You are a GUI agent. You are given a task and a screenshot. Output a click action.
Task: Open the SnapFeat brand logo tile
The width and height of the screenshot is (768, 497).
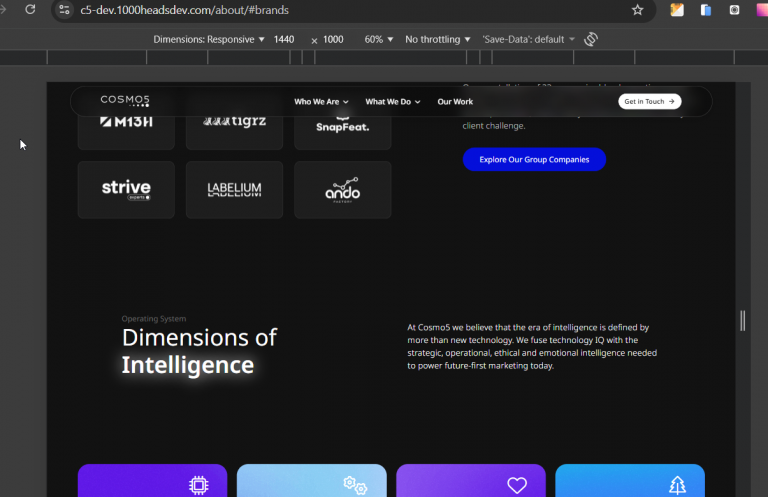point(343,128)
